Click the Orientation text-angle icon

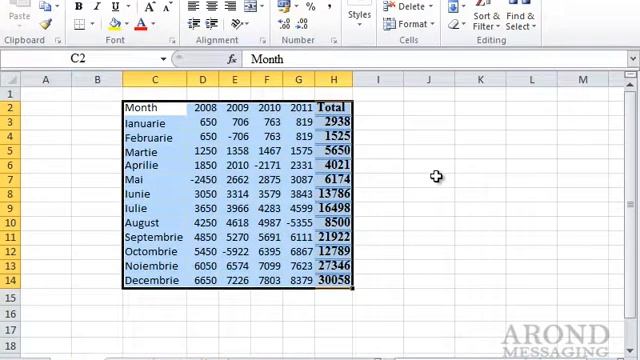pyautogui.click(x=237, y=24)
